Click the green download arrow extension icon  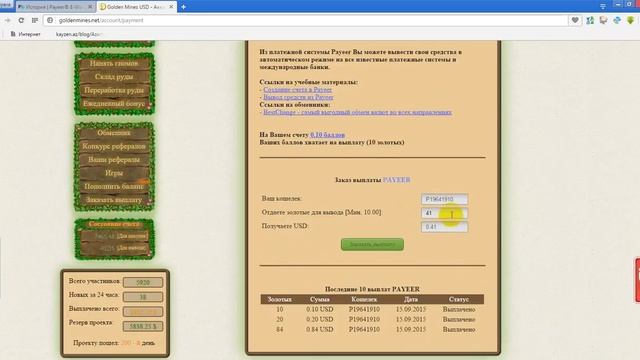click(x=631, y=20)
